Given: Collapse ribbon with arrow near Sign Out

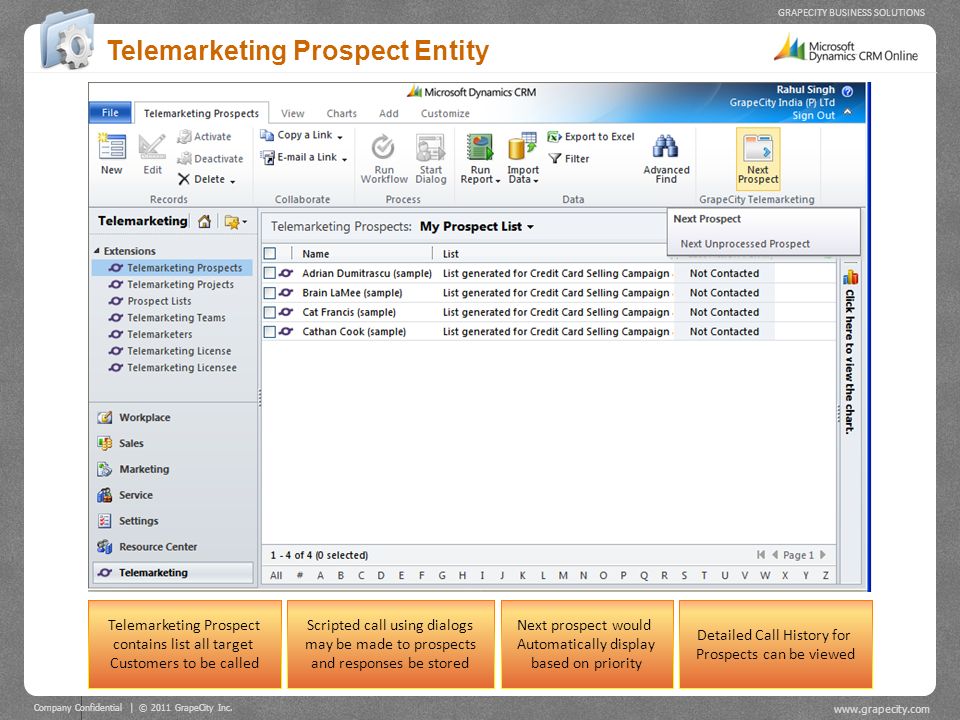Looking at the screenshot, I should coord(848,112).
